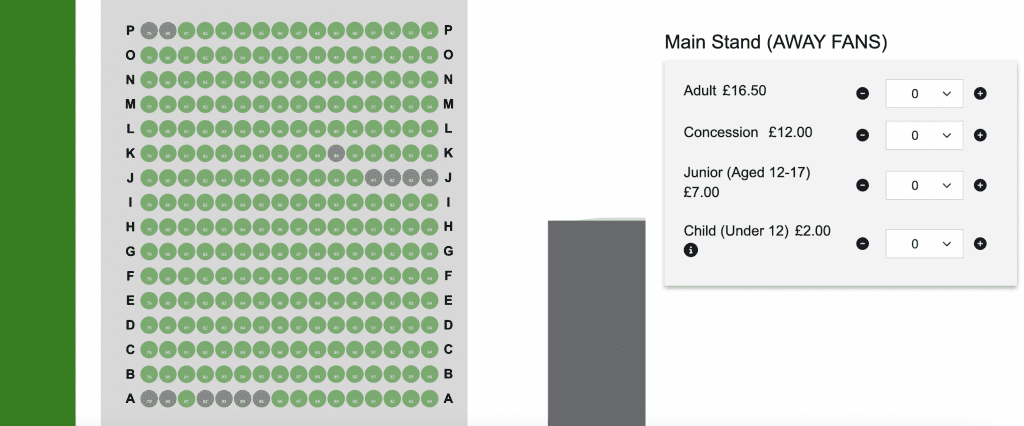
Task: Open Adult quantity dropdown
Action: coord(924,94)
